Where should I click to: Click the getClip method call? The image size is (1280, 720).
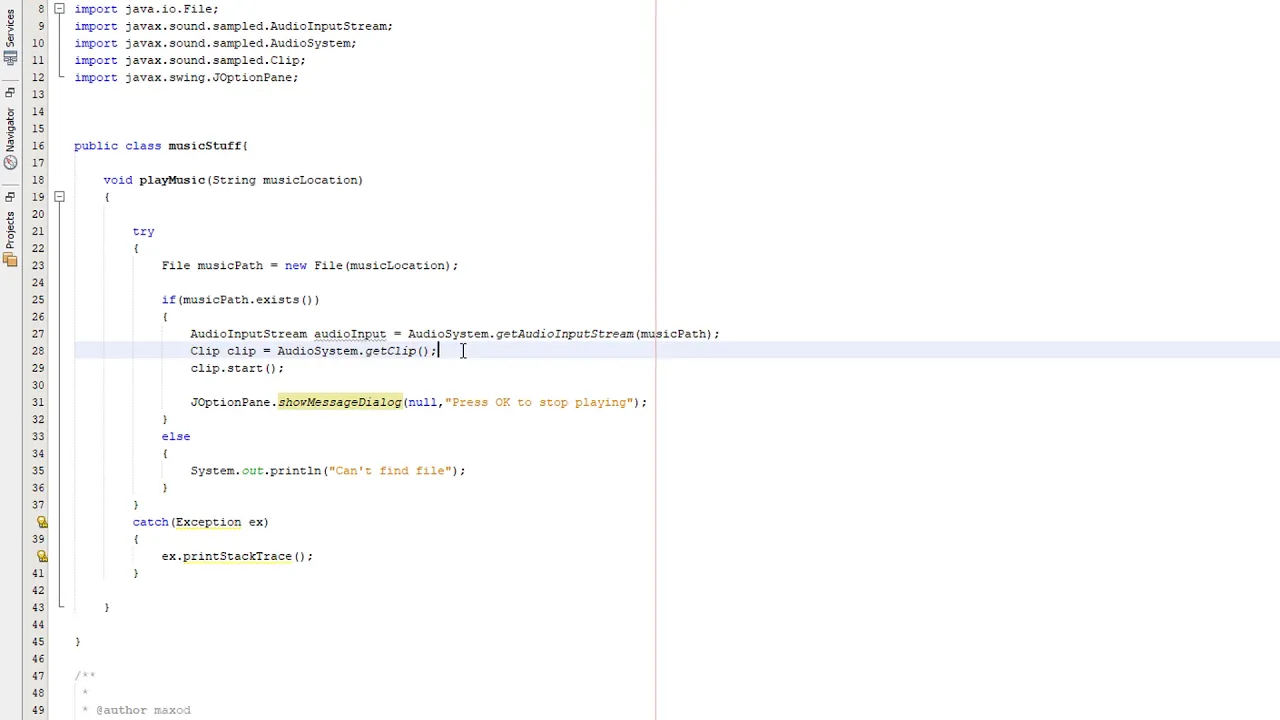pyautogui.click(x=391, y=351)
